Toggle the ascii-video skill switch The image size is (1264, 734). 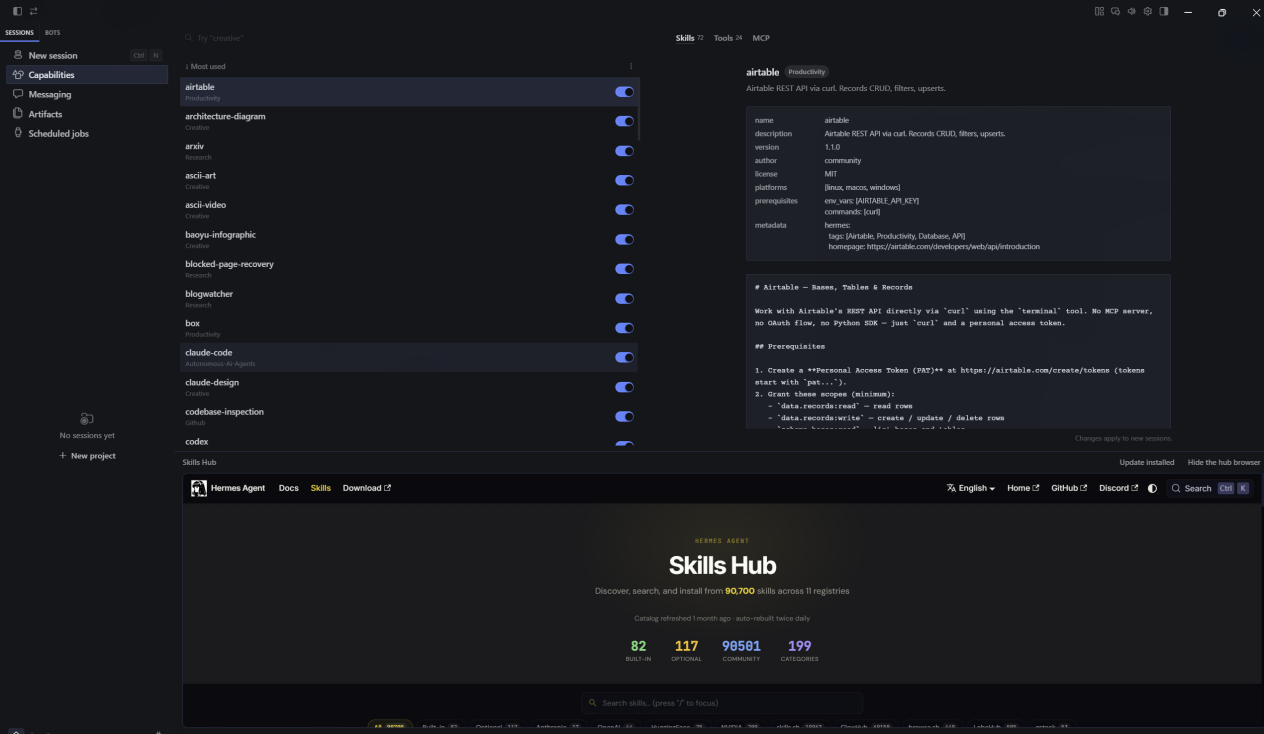(624, 210)
